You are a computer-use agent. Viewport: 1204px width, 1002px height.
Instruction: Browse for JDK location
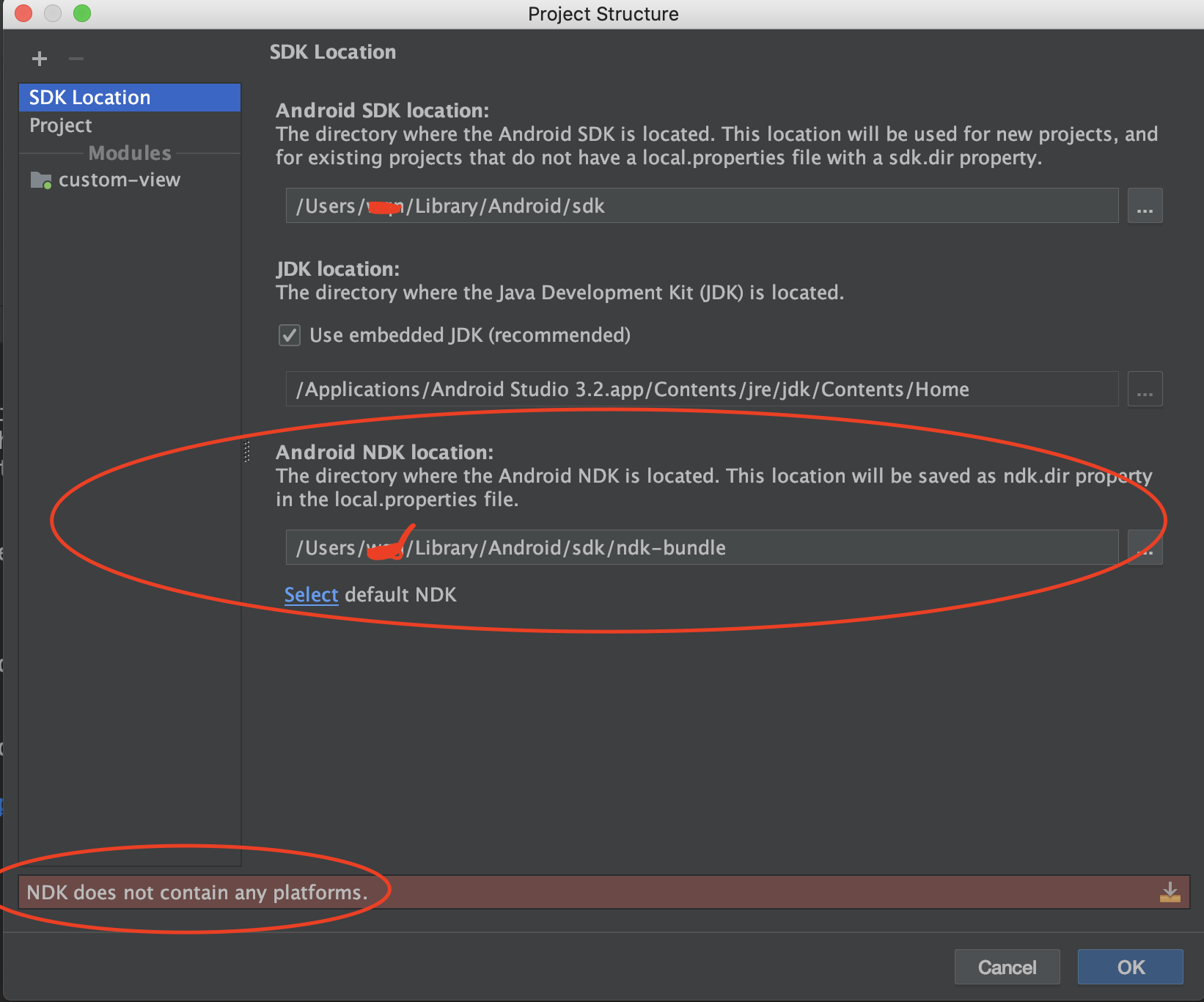[x=1145, y=390]
